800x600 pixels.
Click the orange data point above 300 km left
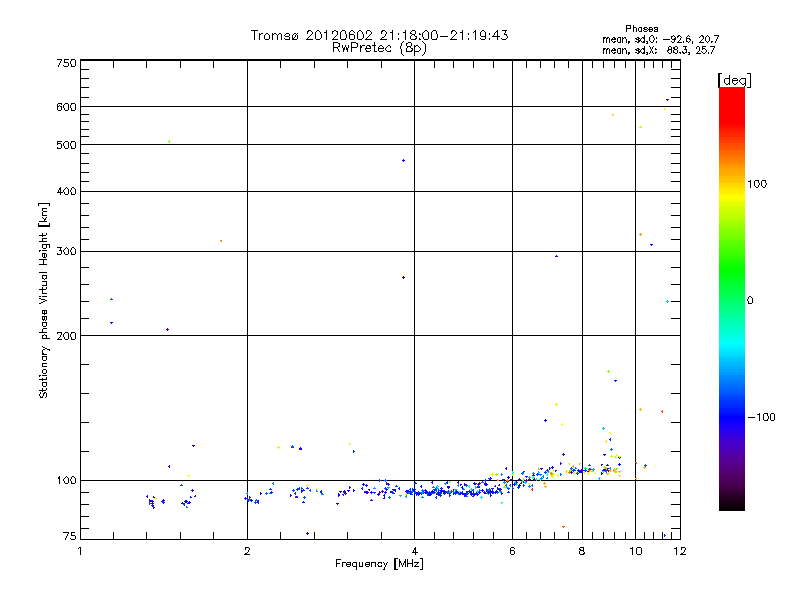pyautogui.click(x=221, y=241)
